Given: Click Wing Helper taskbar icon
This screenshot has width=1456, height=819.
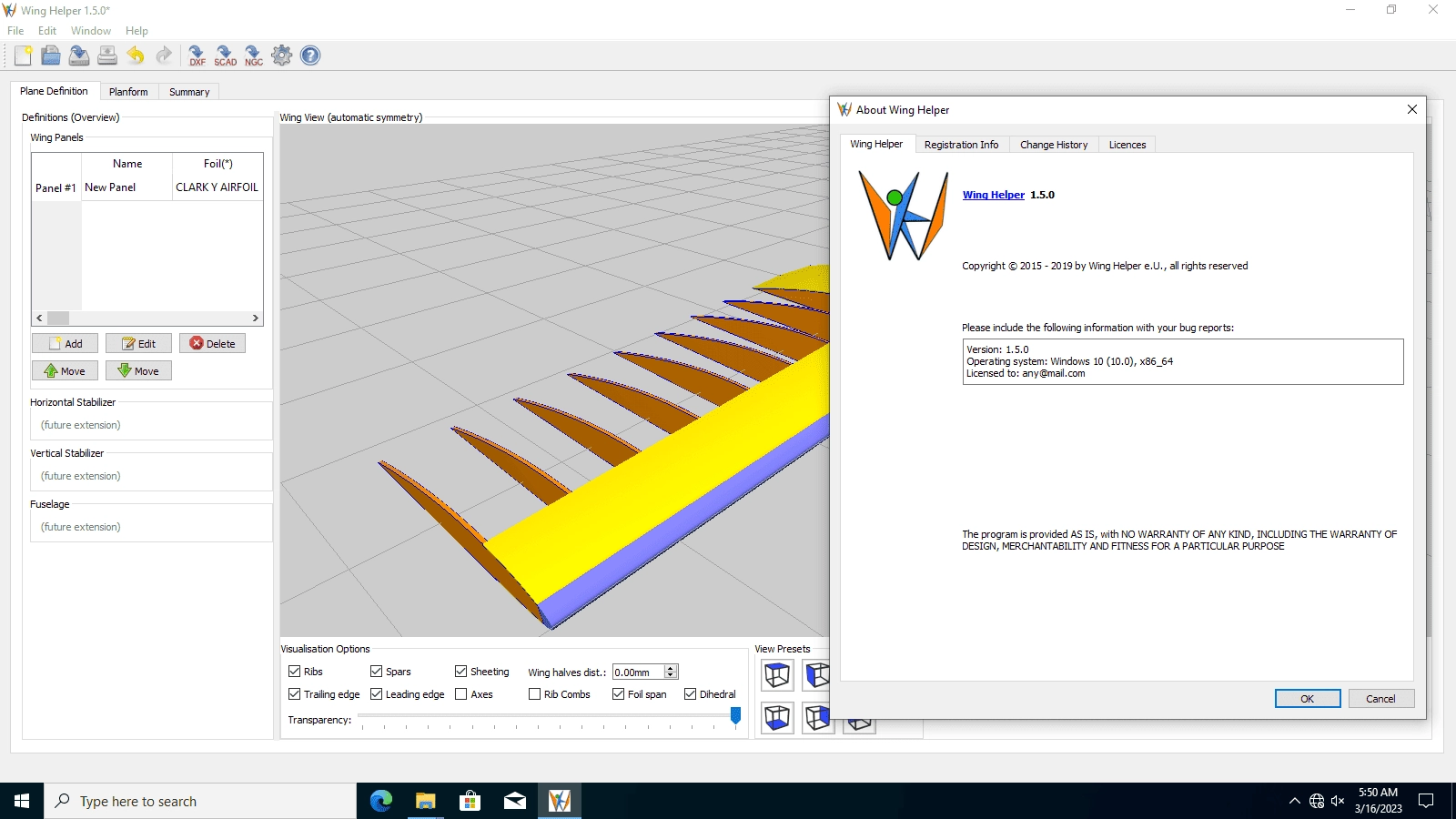Looking at the screenshot, I should pos(559,801).
